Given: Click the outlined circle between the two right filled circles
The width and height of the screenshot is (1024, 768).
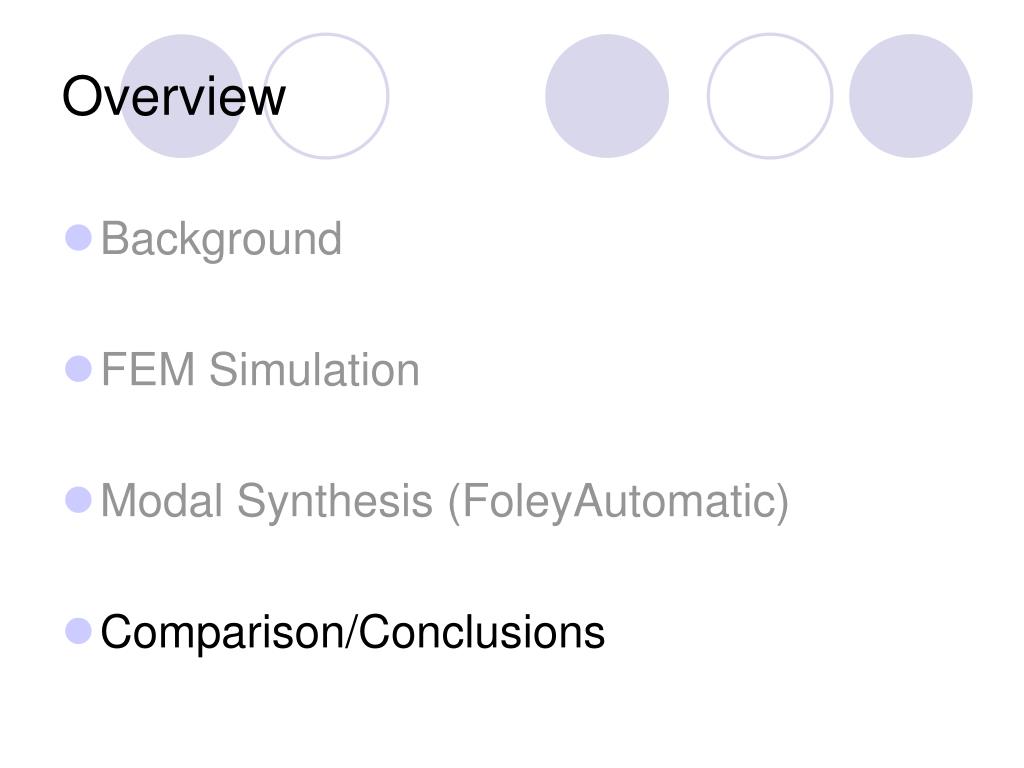Looking at the screenshot, I should [x=770, y=96].
